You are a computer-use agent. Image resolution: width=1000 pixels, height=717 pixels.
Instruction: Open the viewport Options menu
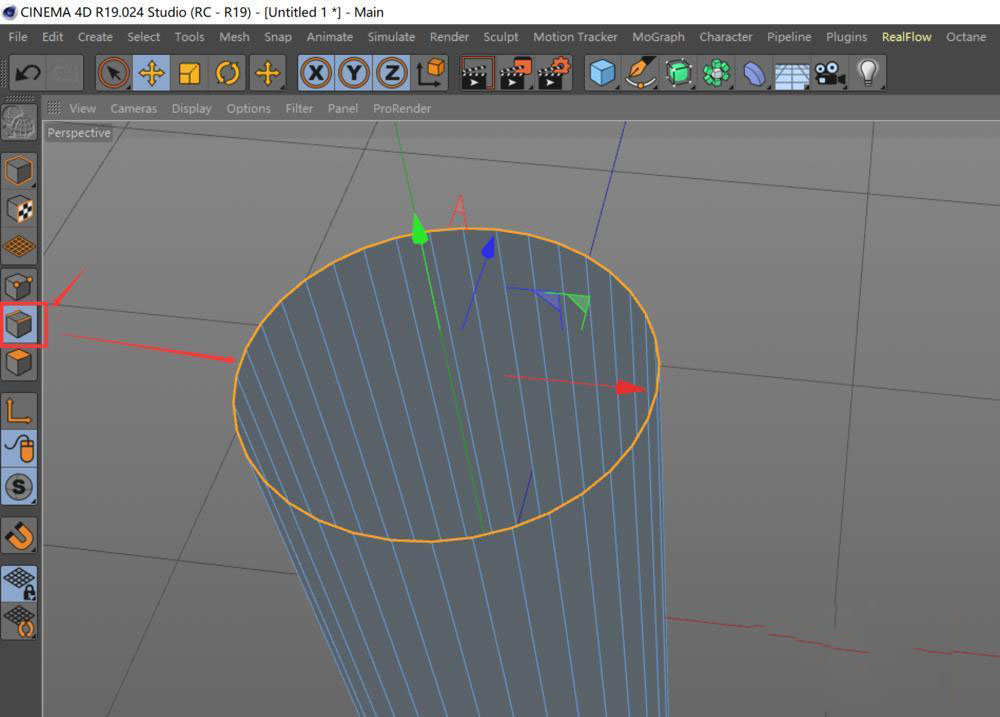248,108
